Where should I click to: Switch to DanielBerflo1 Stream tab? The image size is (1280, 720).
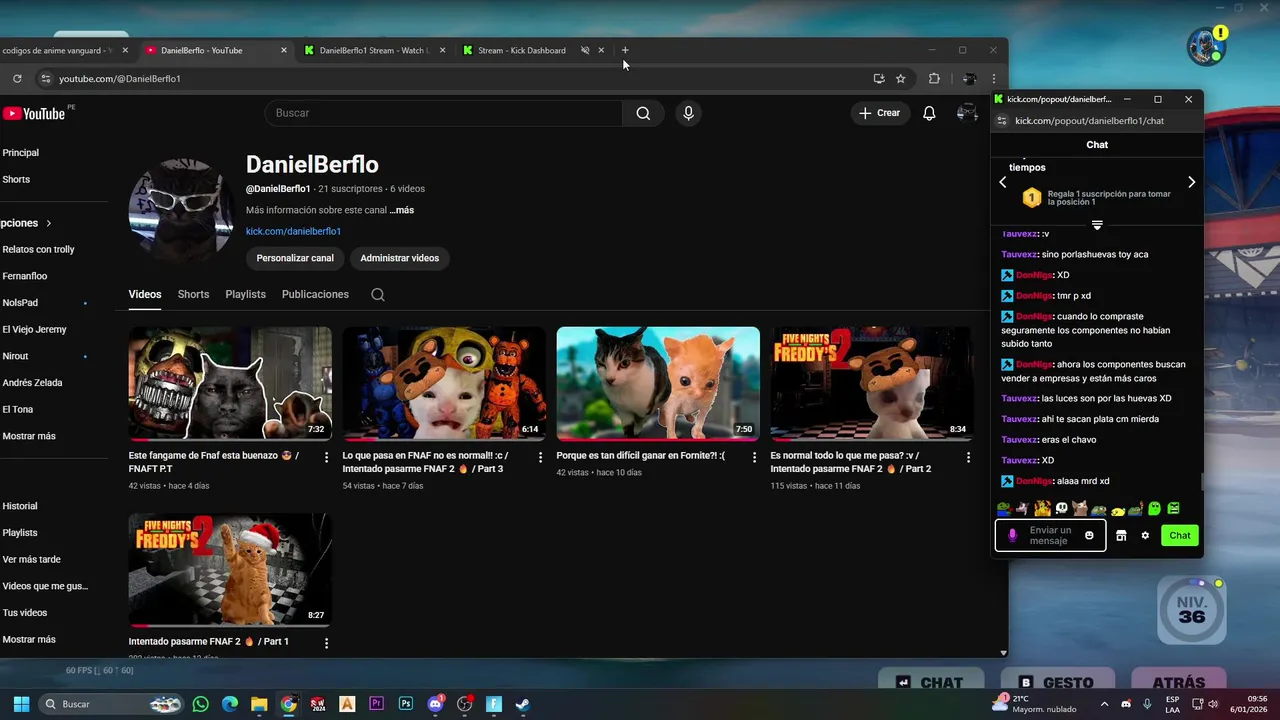[374, 50]
